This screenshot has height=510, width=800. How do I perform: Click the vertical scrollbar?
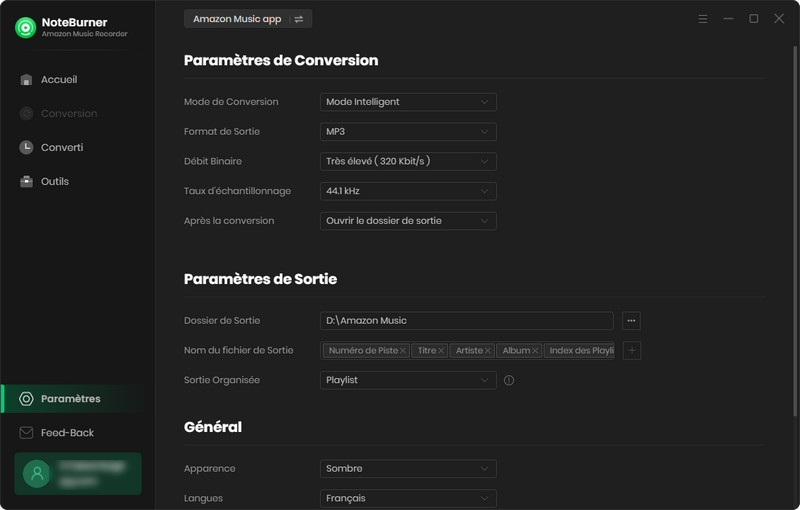(x=795, y=231)
